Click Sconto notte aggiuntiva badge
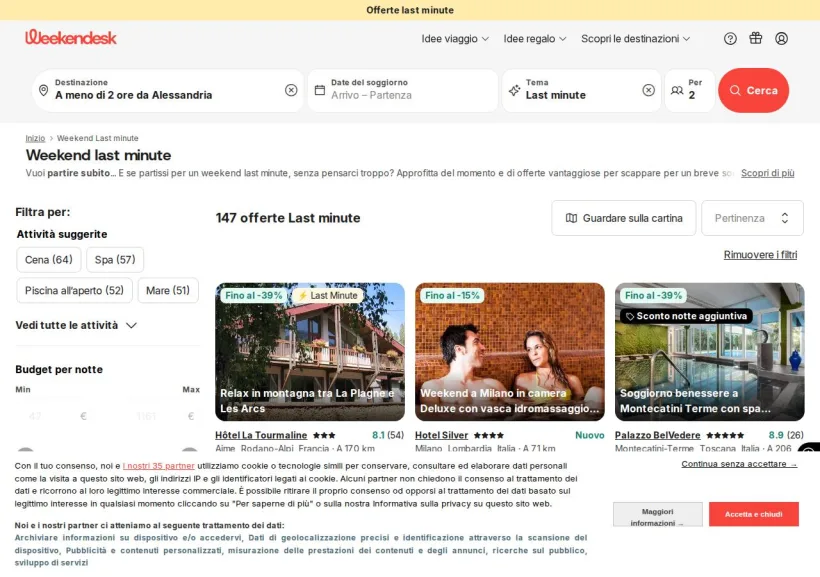820x577 pixels. coord(686,316)
